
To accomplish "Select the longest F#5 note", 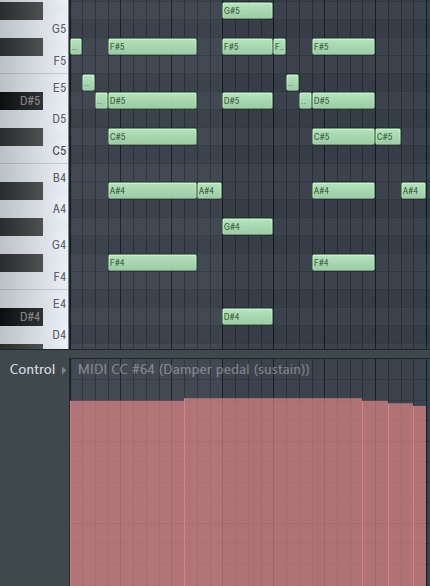I will tap(152, 47).
